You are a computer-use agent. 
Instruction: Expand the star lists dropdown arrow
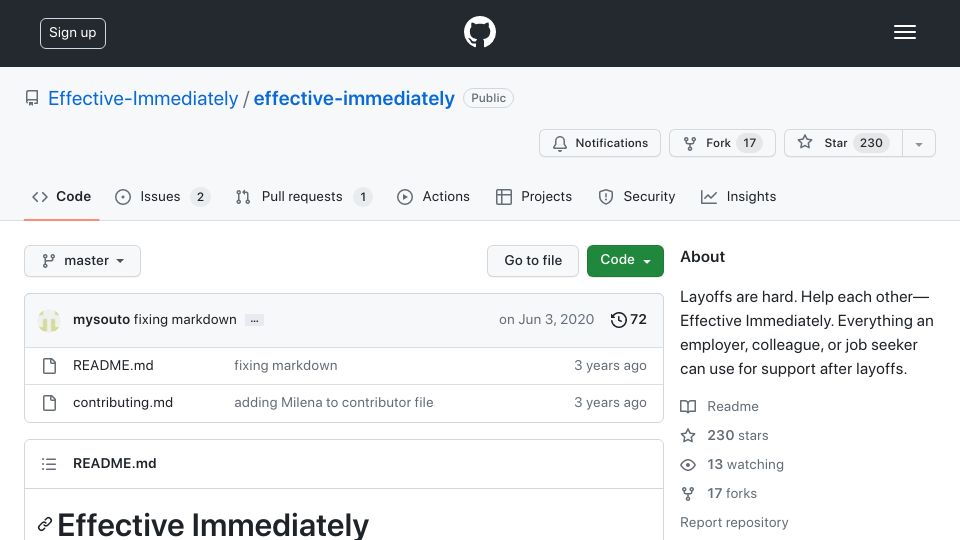pyautogui.click(x=919, y=143)
